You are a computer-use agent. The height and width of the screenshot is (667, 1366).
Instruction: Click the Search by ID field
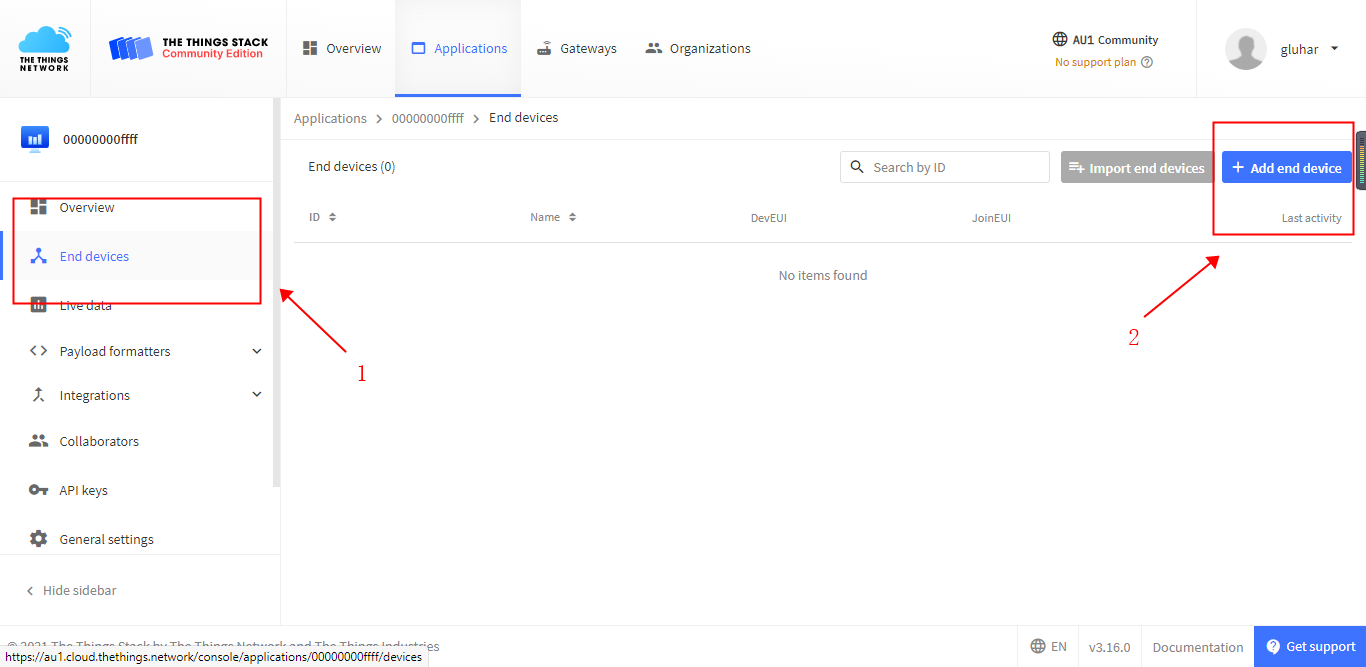pyautogui.click(x=955, y=167)
